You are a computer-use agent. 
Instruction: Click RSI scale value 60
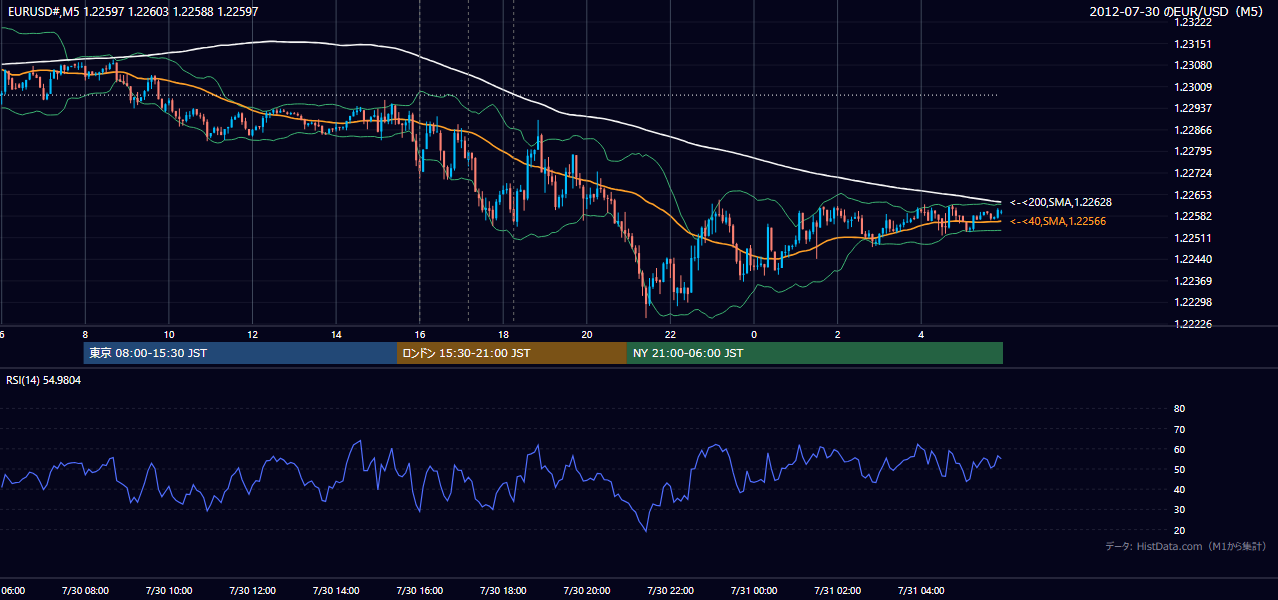tap(1179, 449)
